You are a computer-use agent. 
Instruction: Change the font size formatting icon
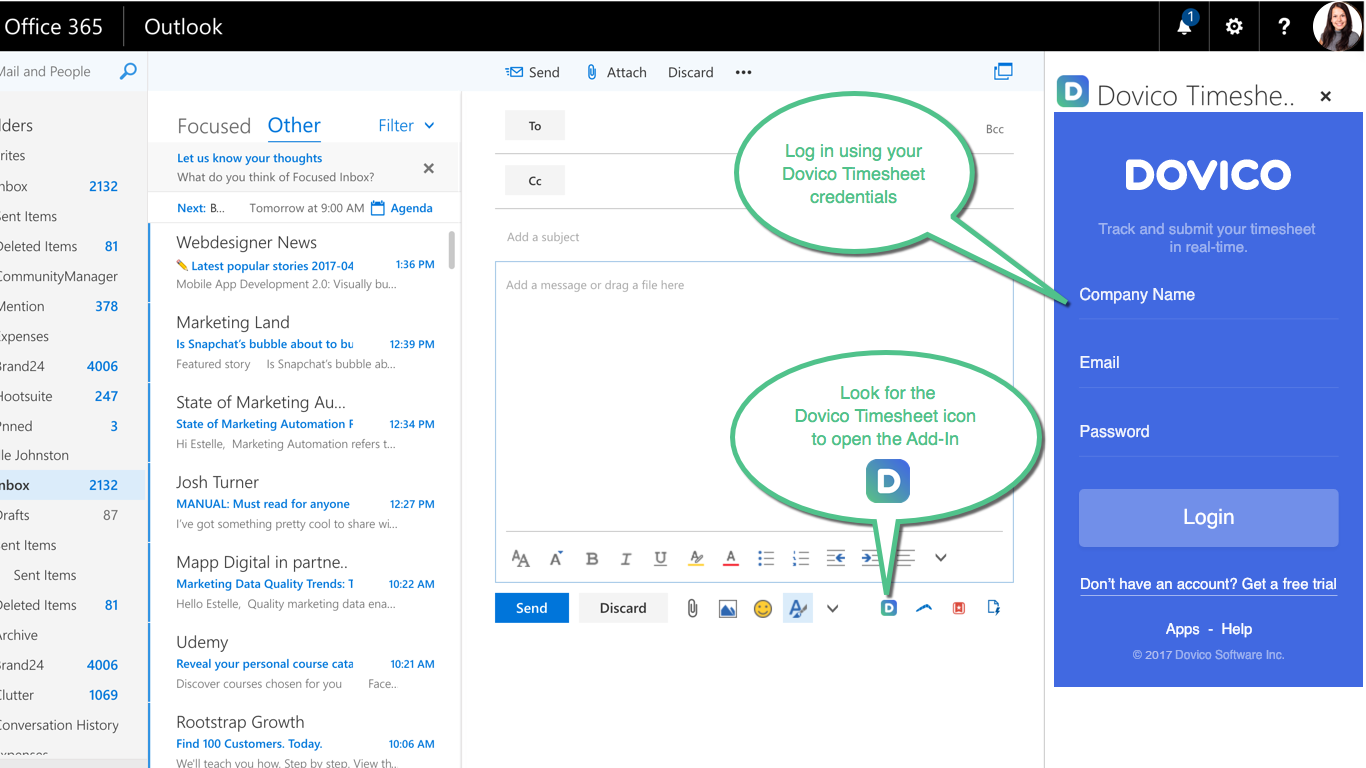(x=520, y=558)
